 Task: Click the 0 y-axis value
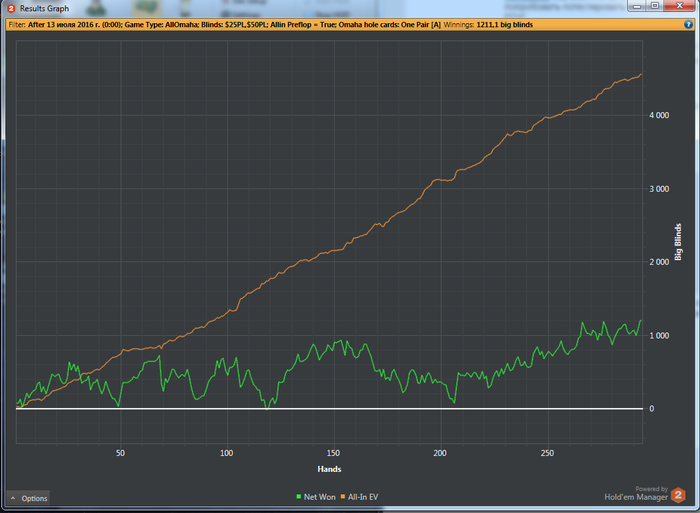click(652, 409)
